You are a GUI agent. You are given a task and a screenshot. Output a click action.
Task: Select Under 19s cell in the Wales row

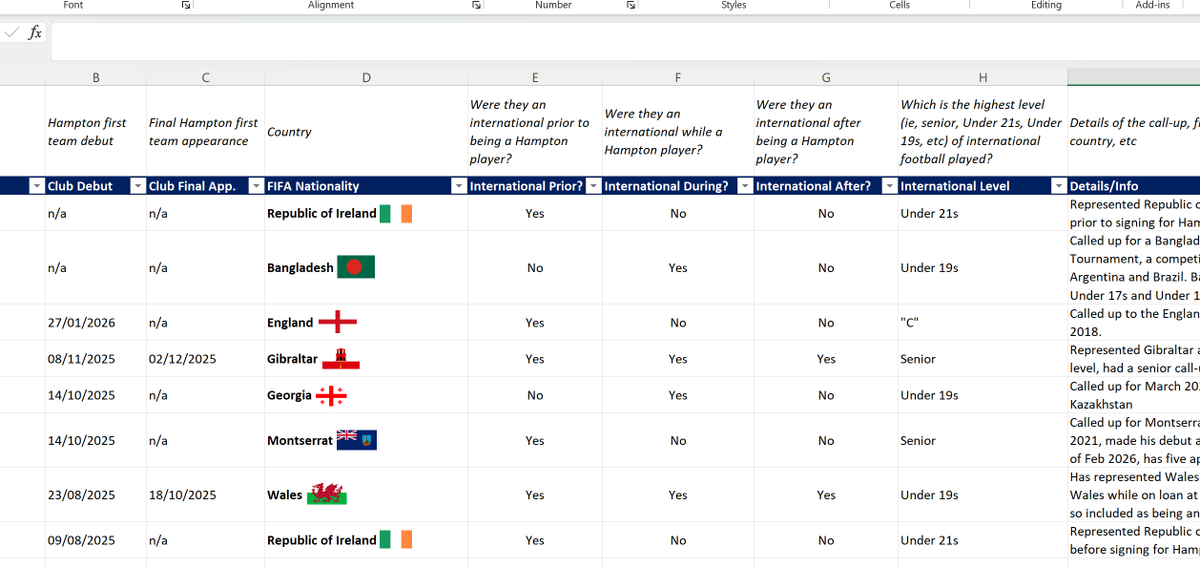coord(983,495)
